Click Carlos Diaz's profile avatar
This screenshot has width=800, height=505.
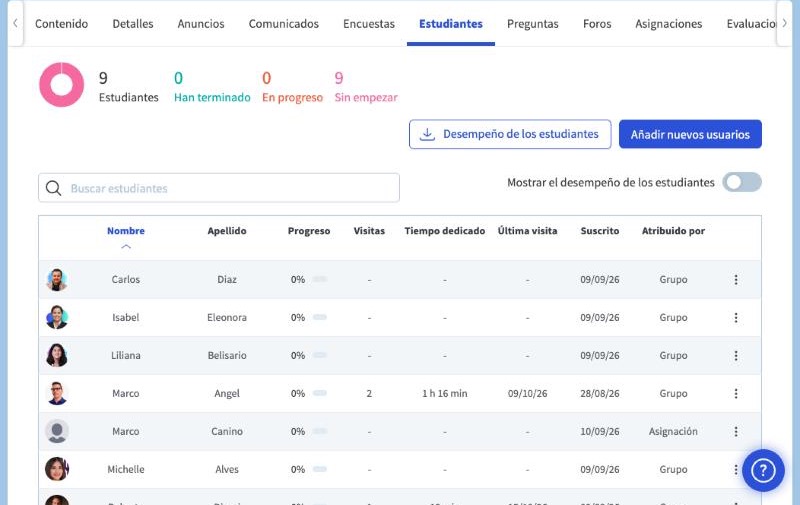[x=57, y=280]
